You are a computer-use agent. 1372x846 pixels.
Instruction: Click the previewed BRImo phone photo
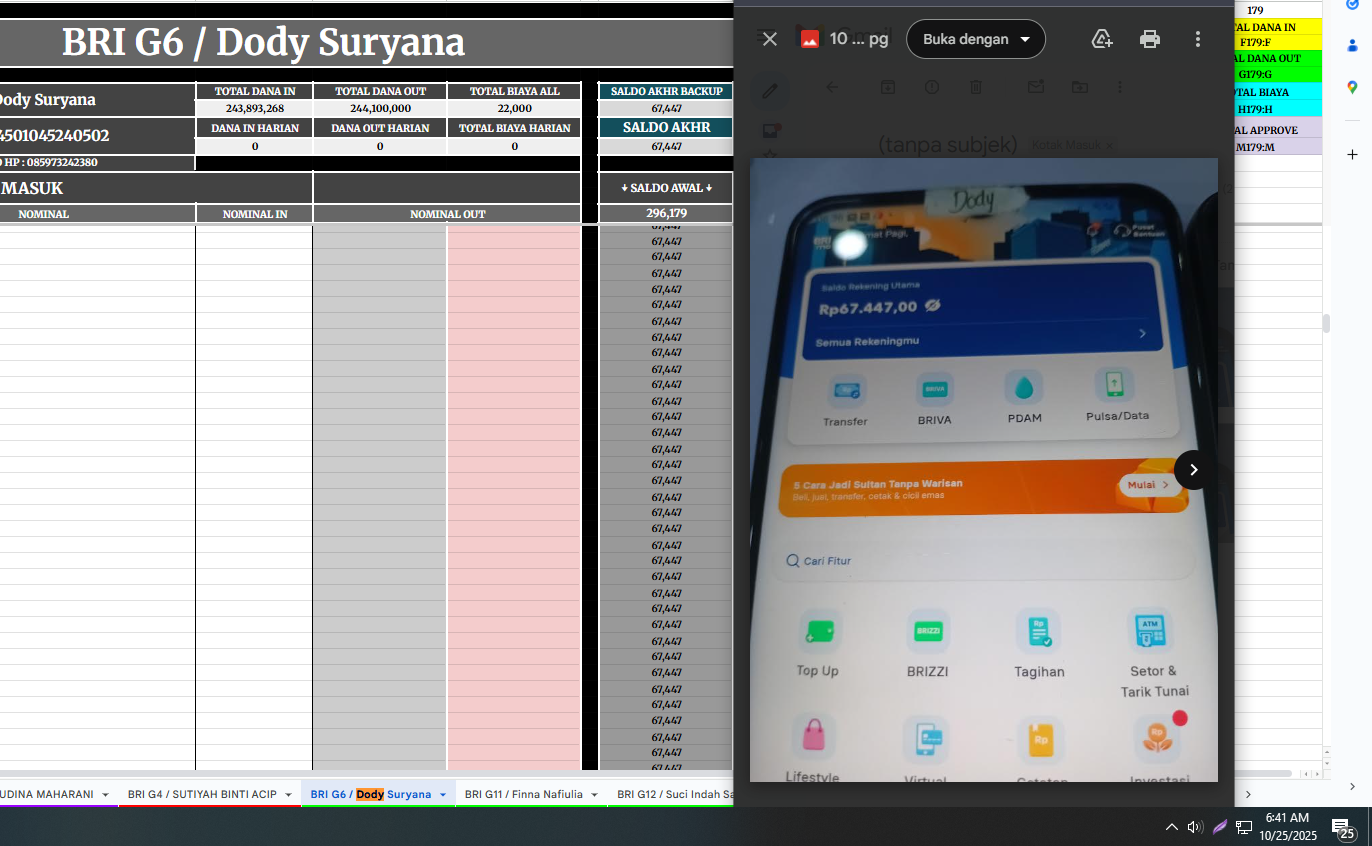tap(984, 470)
